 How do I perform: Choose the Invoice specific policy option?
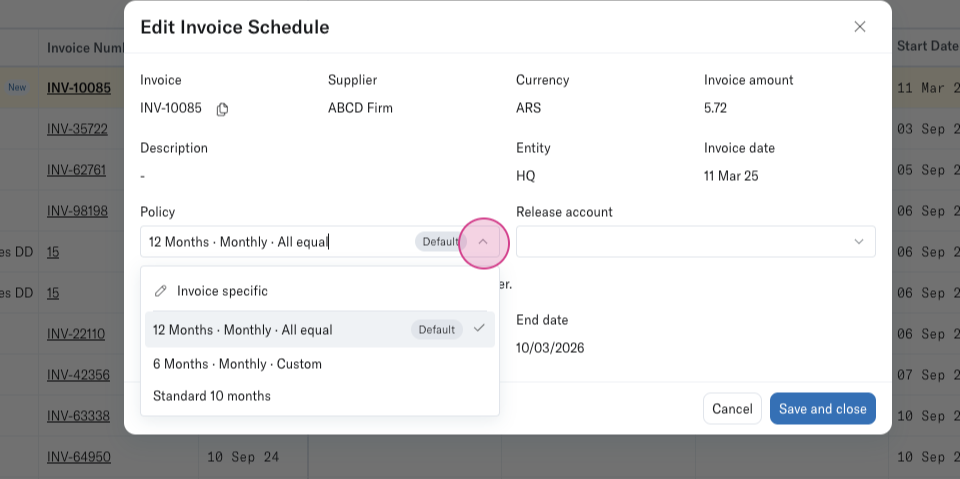pos(222,291)
